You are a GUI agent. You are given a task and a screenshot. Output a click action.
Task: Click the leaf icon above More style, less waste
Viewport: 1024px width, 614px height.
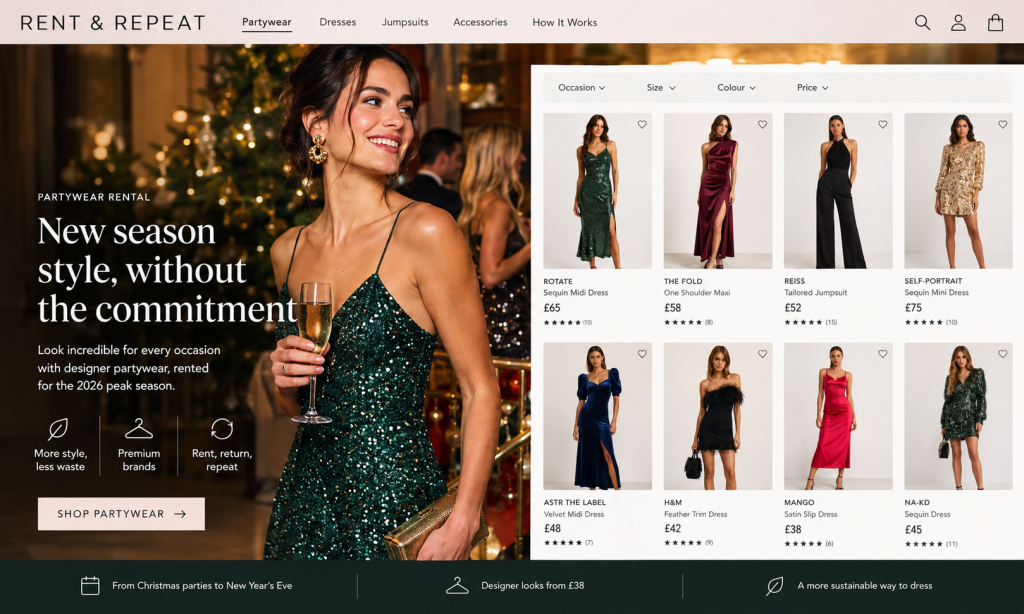point(58,429)
